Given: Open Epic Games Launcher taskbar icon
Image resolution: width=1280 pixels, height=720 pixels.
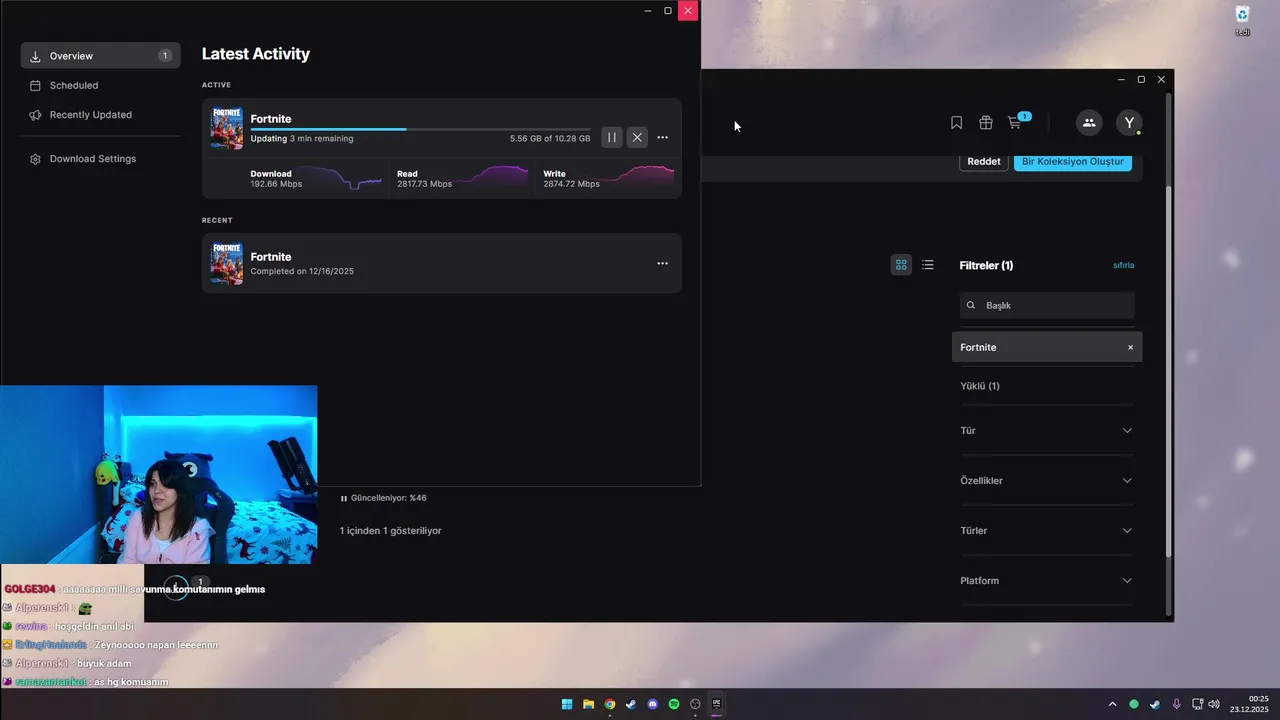Looking at the screenshot, I should (x=717, y=704).
